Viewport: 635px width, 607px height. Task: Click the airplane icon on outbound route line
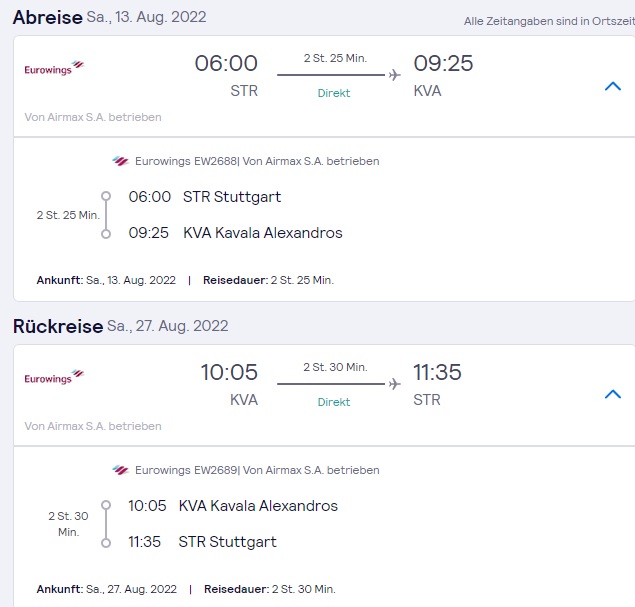pyautogui.click(x=394, y=74)
